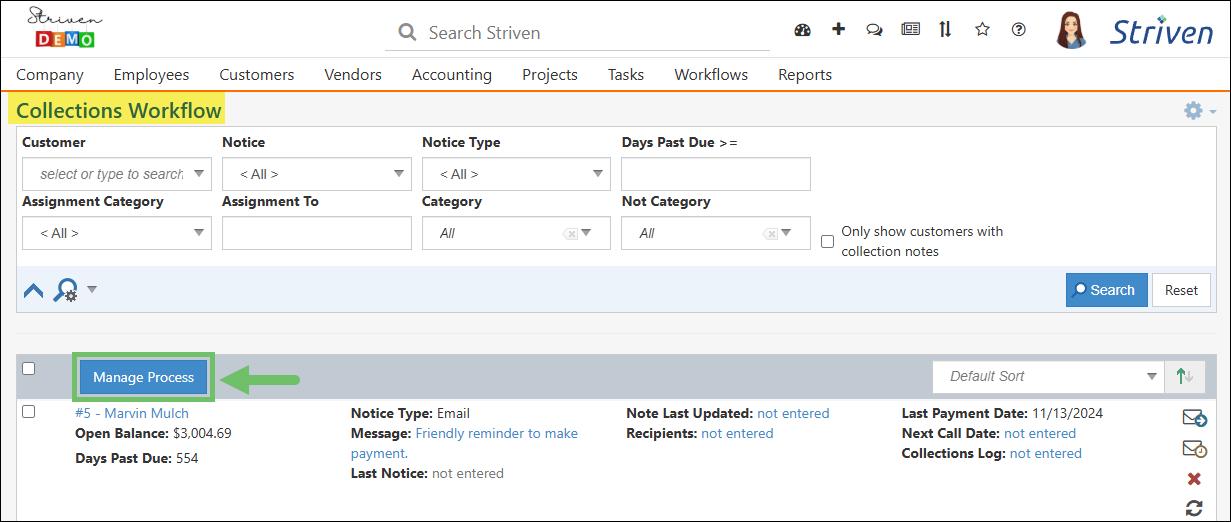This screenshot has height=522, width=1231.
Task: Open the Company menu
Action: pos(50,74)
